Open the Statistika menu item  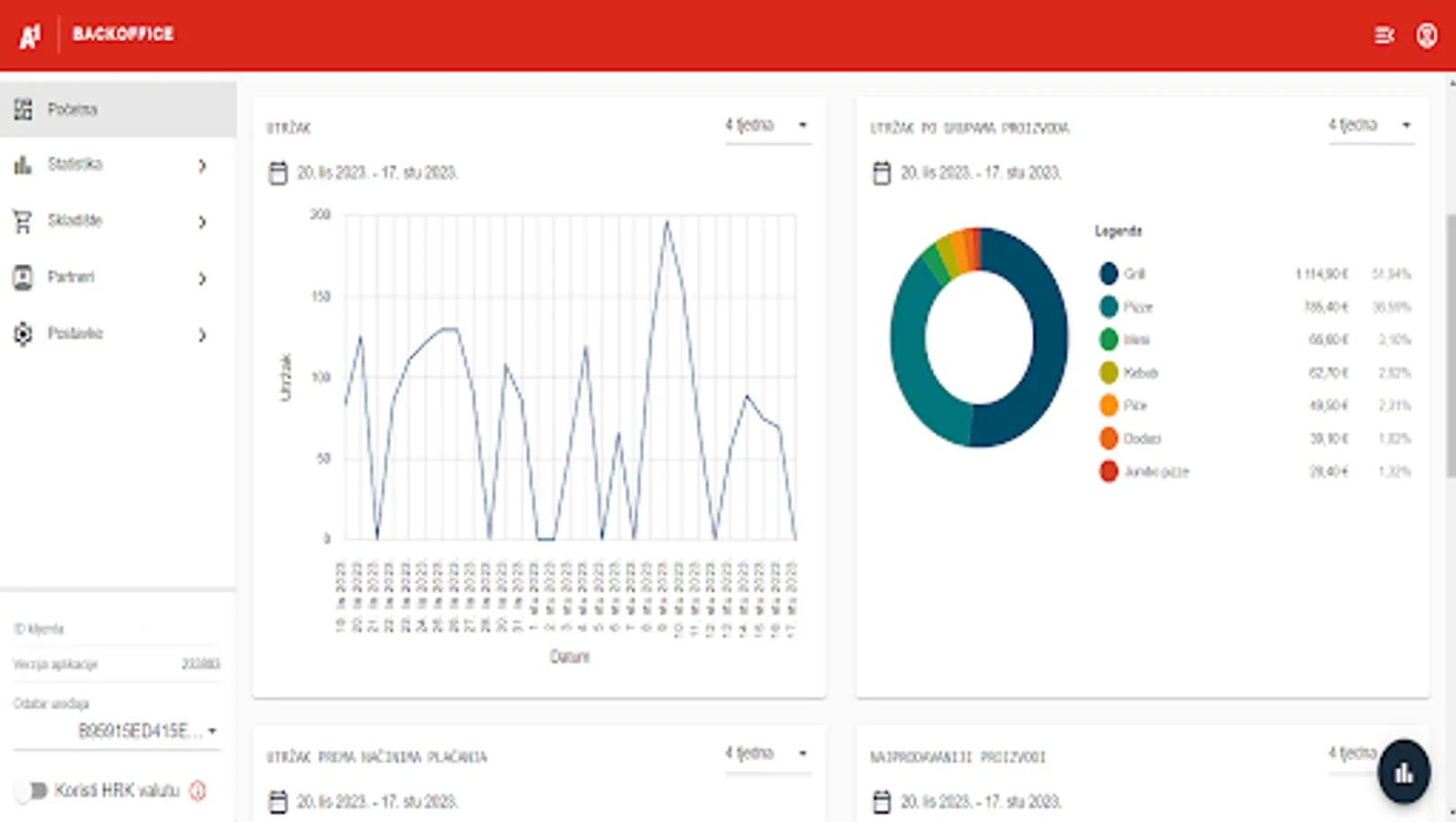pos(118,165)
